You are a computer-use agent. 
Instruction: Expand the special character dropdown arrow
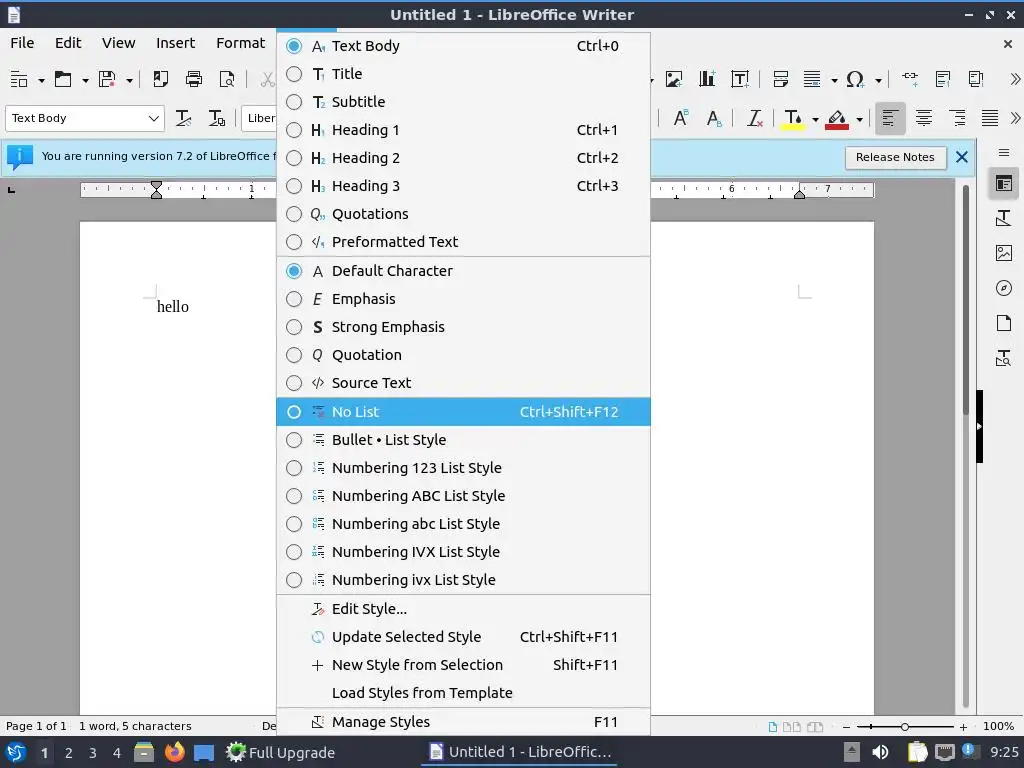878,80
